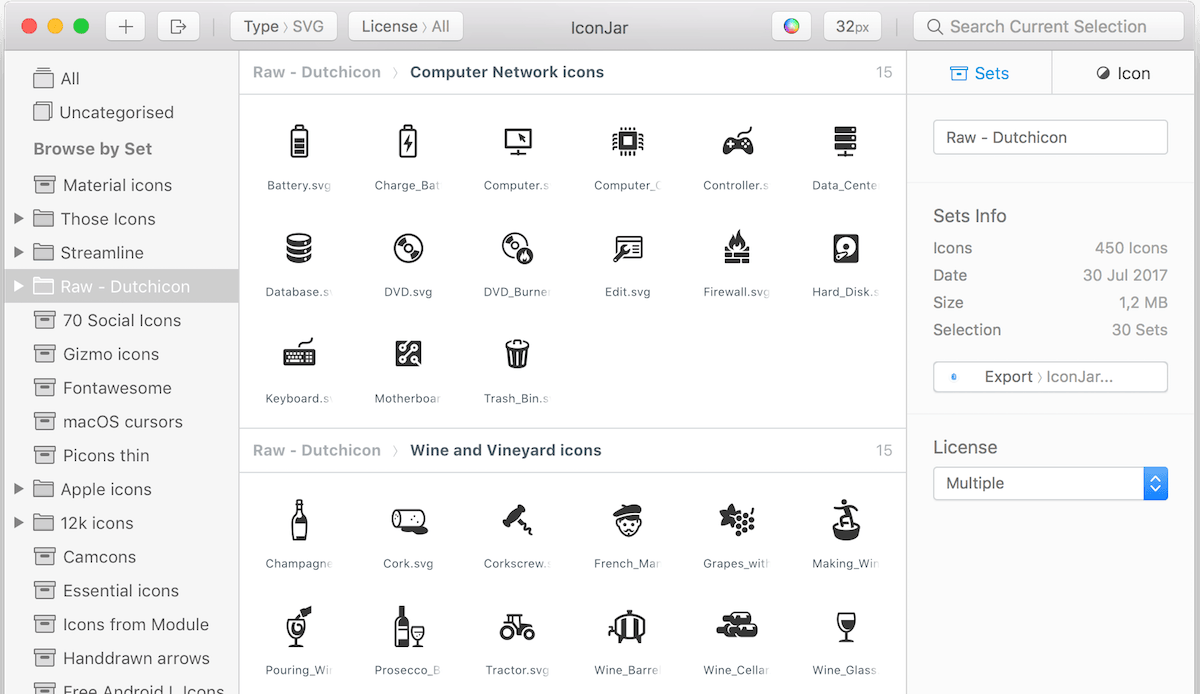The height and width of the screenshot is (694, 1200).
Task: Select the French_Man icon
Action: (627, 520)
